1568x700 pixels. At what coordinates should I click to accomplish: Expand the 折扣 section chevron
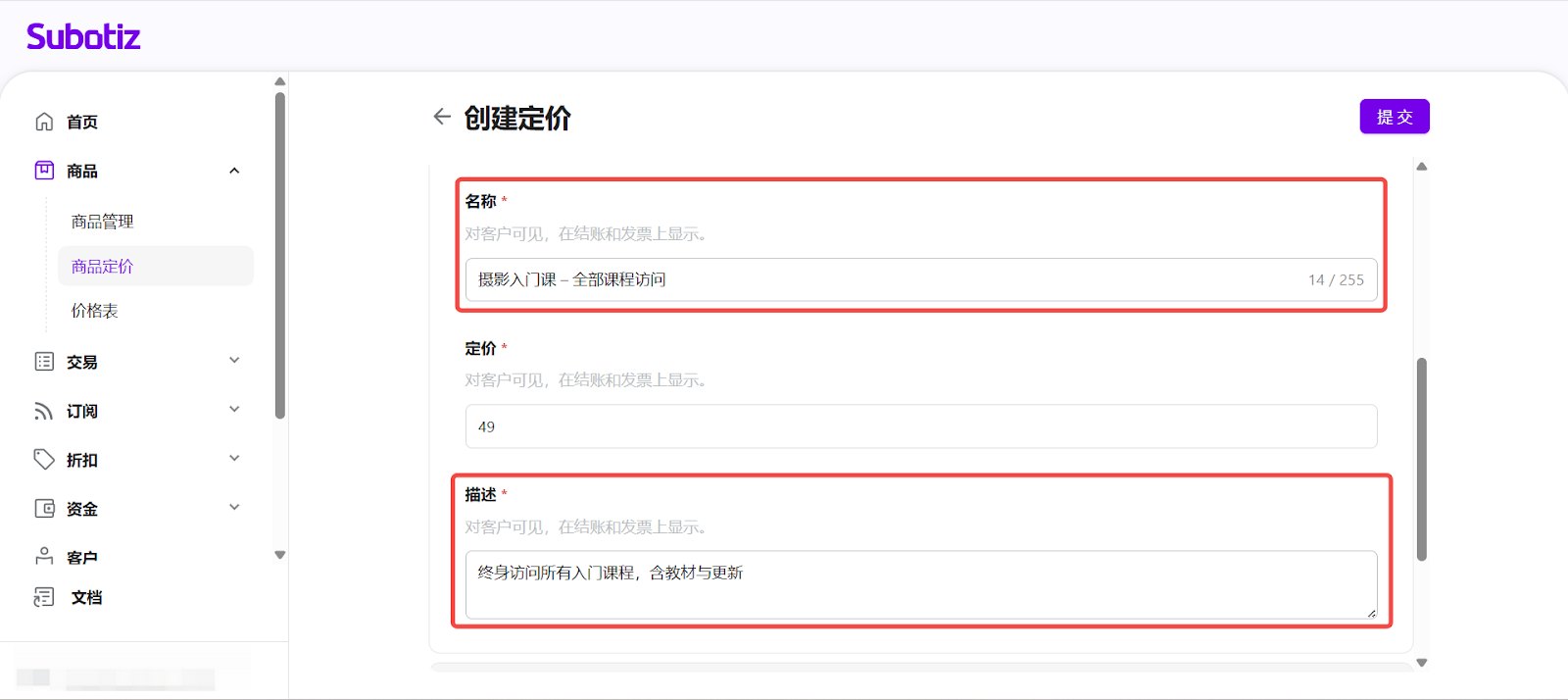234,459
